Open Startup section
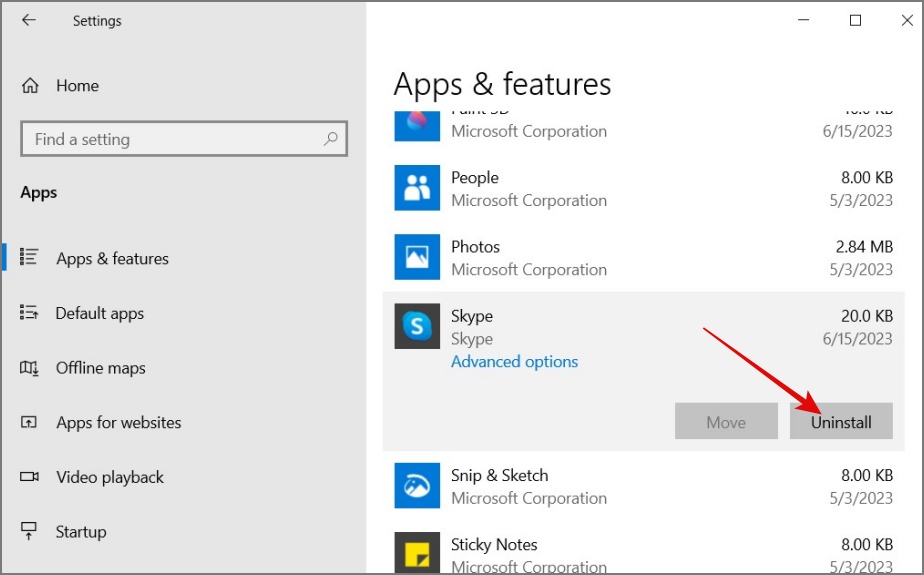 click(81, 531)
